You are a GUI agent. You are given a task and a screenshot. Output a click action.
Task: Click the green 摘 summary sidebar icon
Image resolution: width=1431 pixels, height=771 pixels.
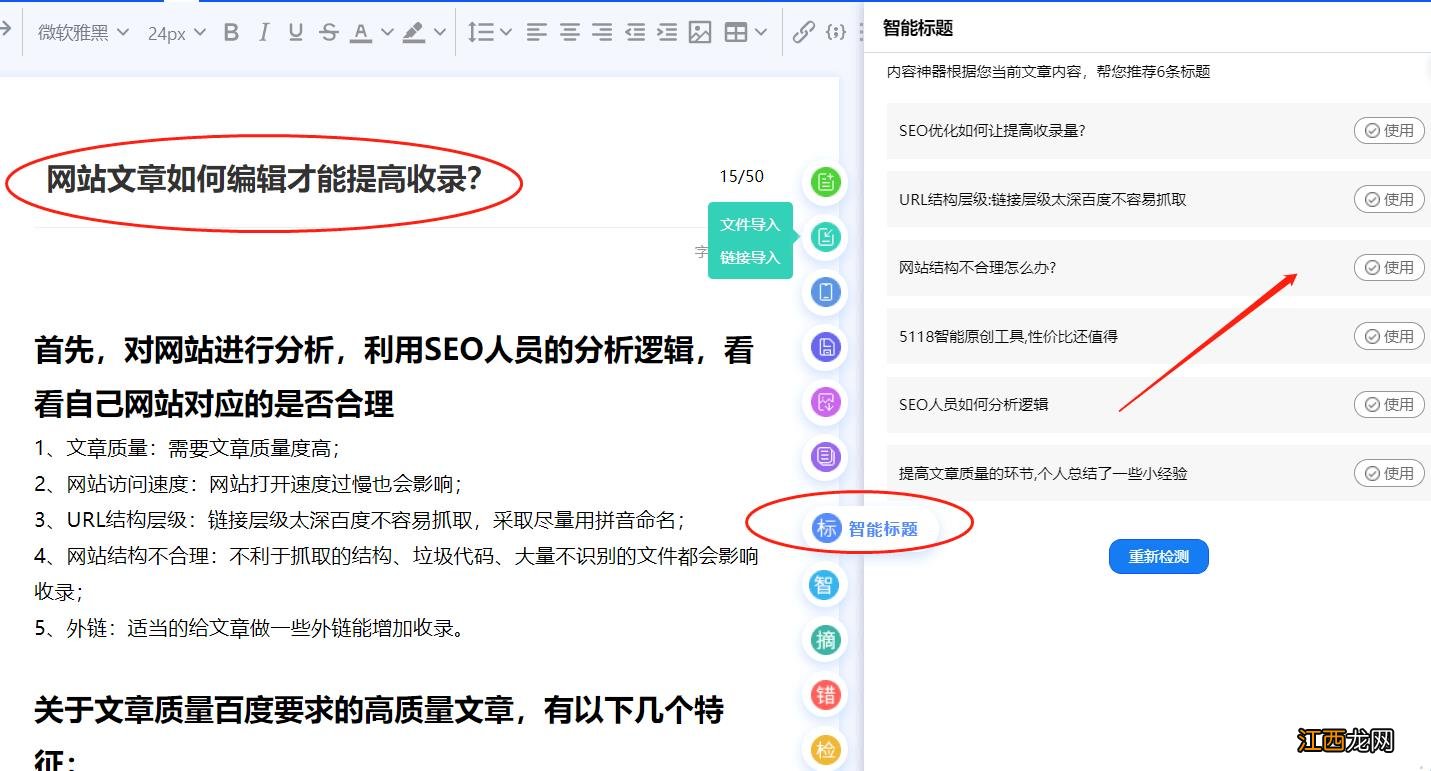[825, 640]
